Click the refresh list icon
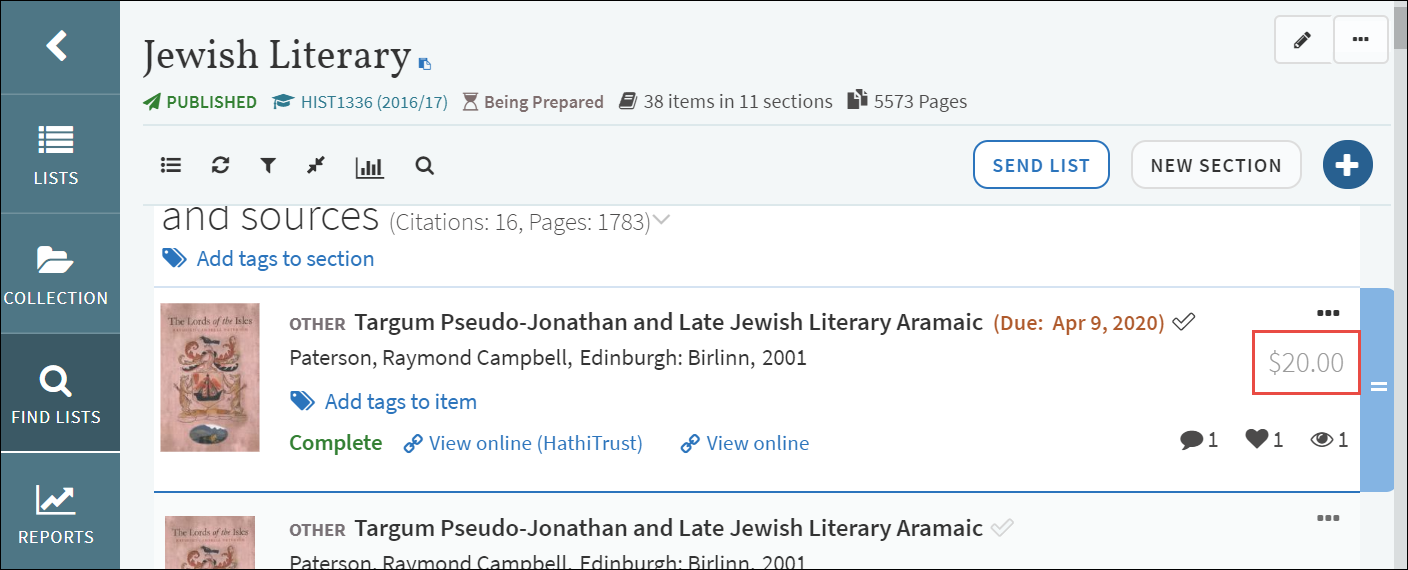1408x570 pixels. (220, 166)
